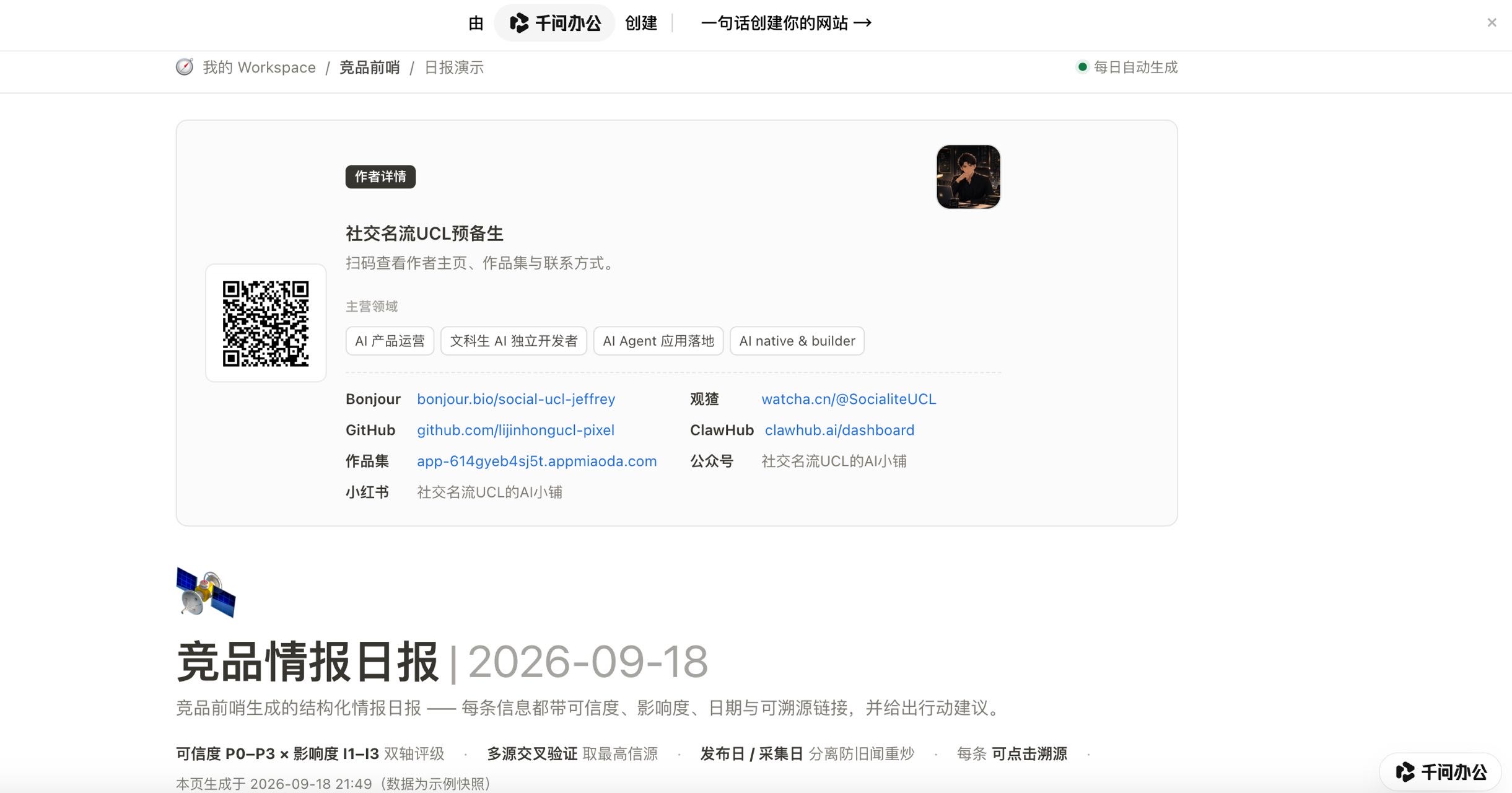Image resolution: width=1512 pixels, height=793 pixels.
Task: Open github.com/lijinhongucl-pixel link
Action: (x=515, y=430)
